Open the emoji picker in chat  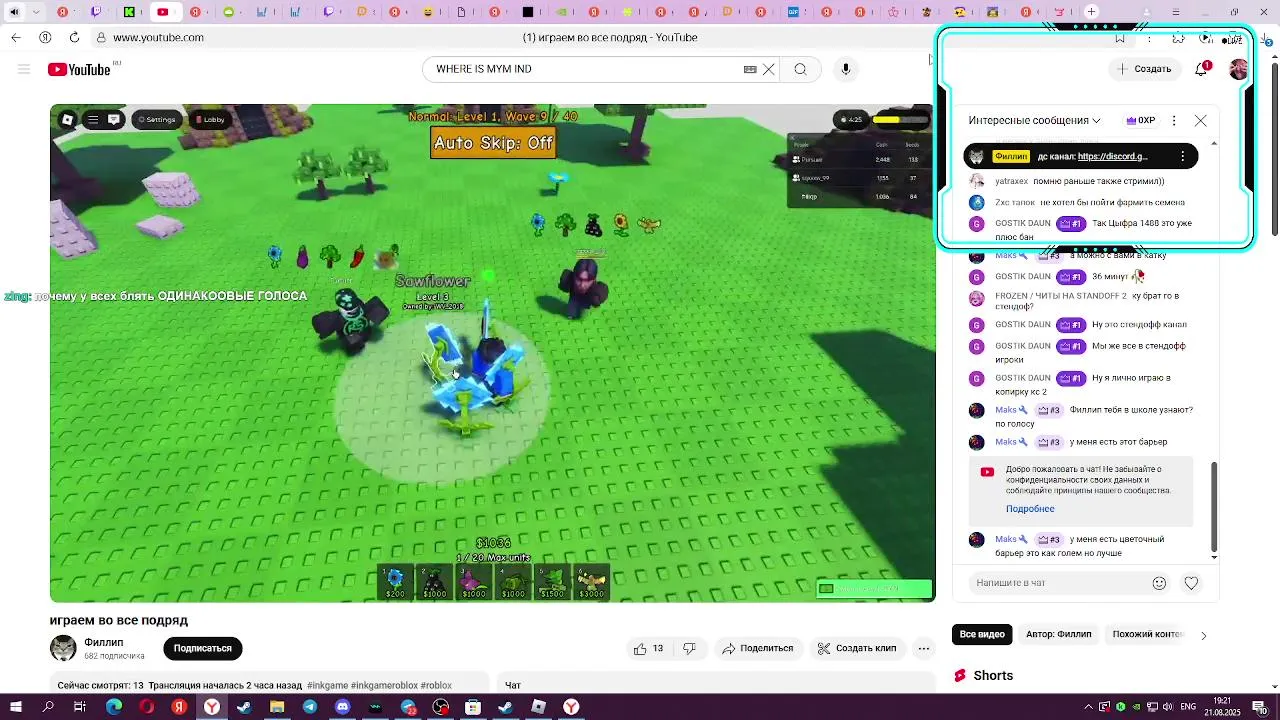tap(1159, 583)
